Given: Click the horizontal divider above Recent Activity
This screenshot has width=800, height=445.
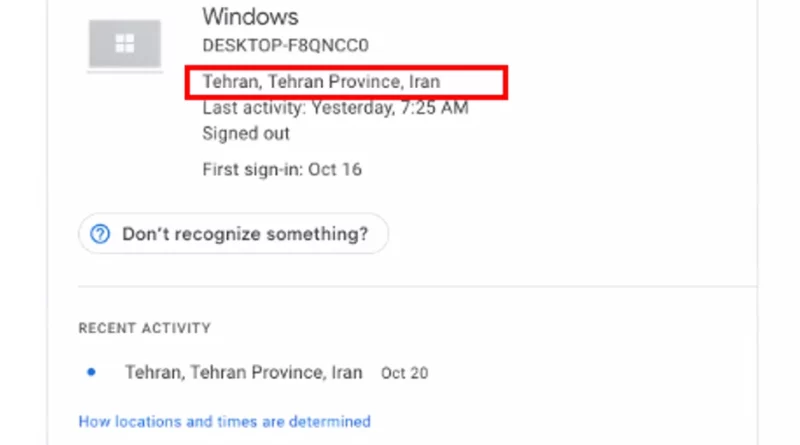Looking at the screenshot, I should (x=417, y=287).
